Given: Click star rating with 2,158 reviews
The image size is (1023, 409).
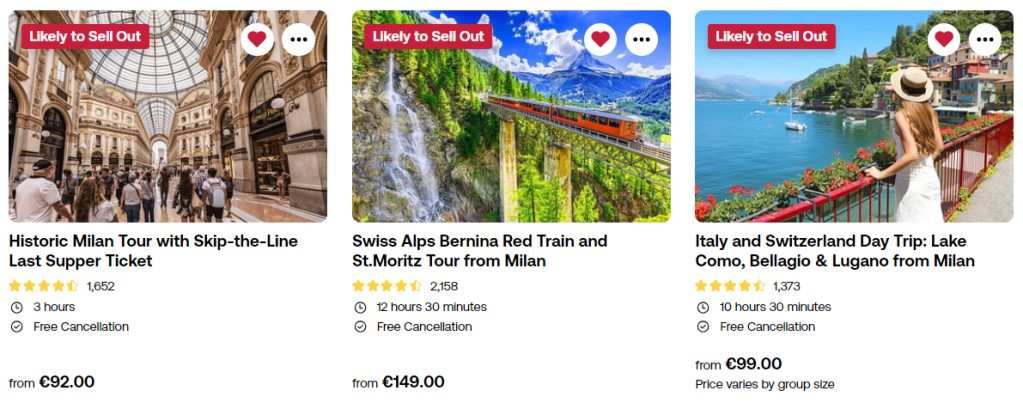Looking at the screenshot, I should 387,286.
